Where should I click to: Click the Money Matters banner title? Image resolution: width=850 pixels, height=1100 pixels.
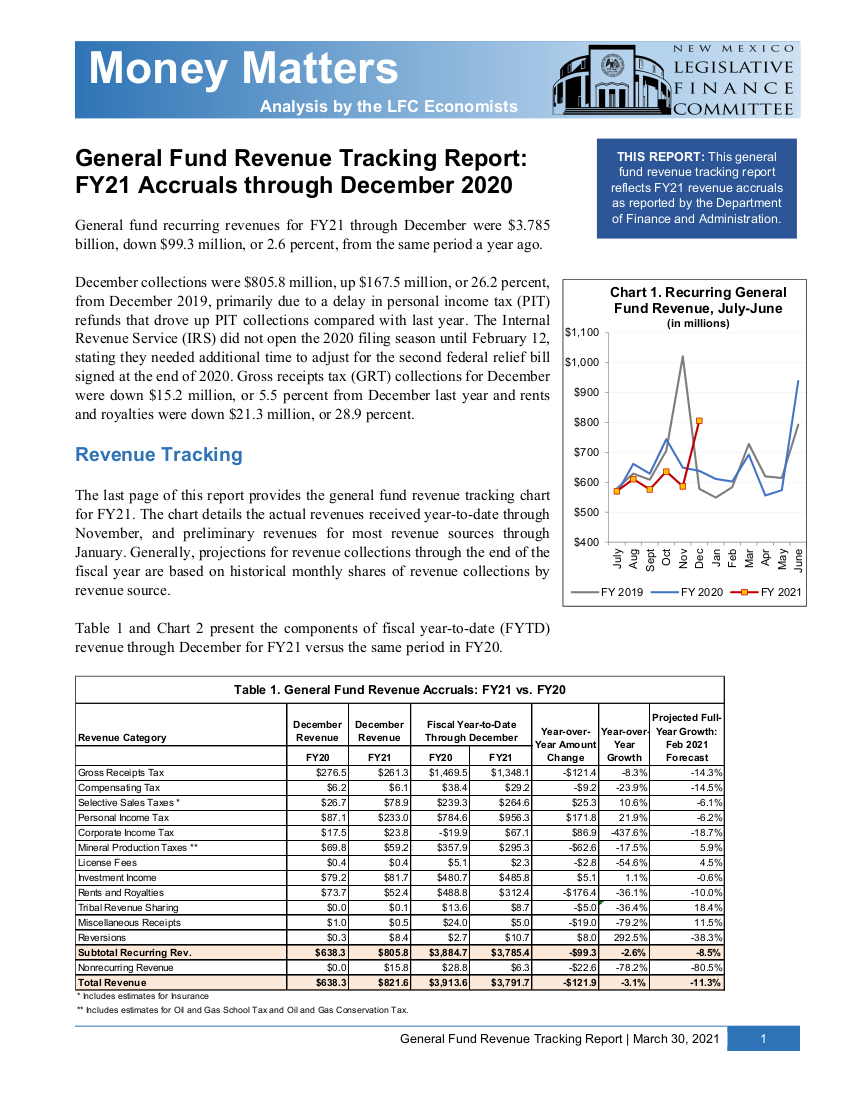point(243,68)
